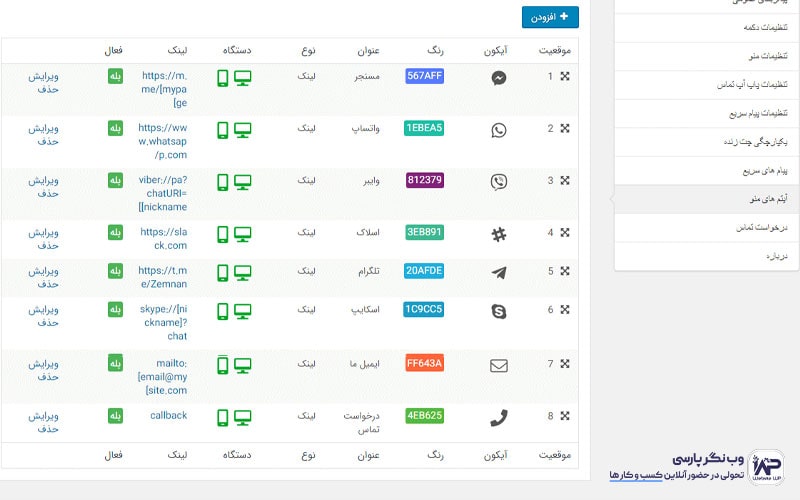Click the FF643A orange color swatch

click(x=424, y=363)
